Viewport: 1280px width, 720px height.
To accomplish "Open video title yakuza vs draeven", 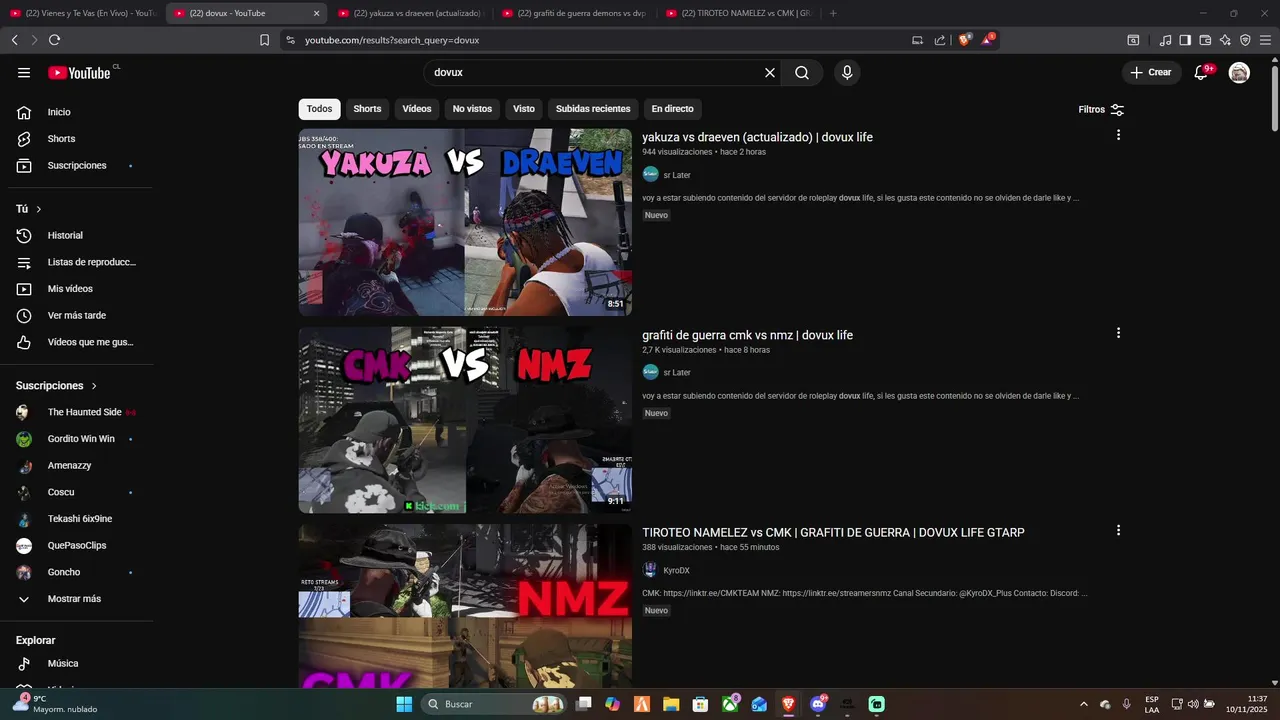I will [757, 137].
